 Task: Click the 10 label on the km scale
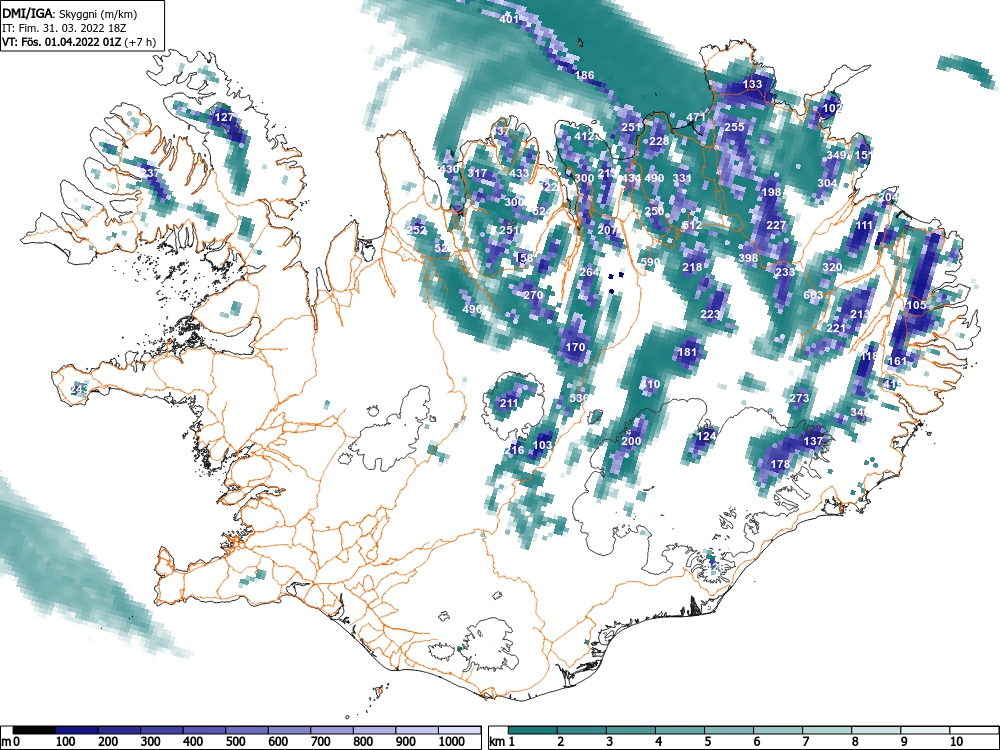956,742
